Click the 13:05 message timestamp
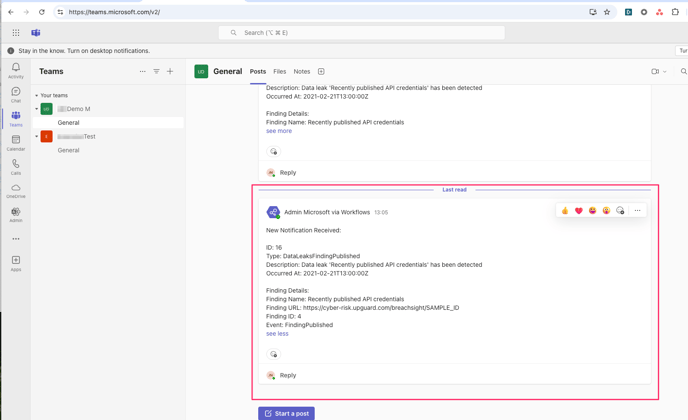Viewport: 688px width, 420px height. coord(381,212)
